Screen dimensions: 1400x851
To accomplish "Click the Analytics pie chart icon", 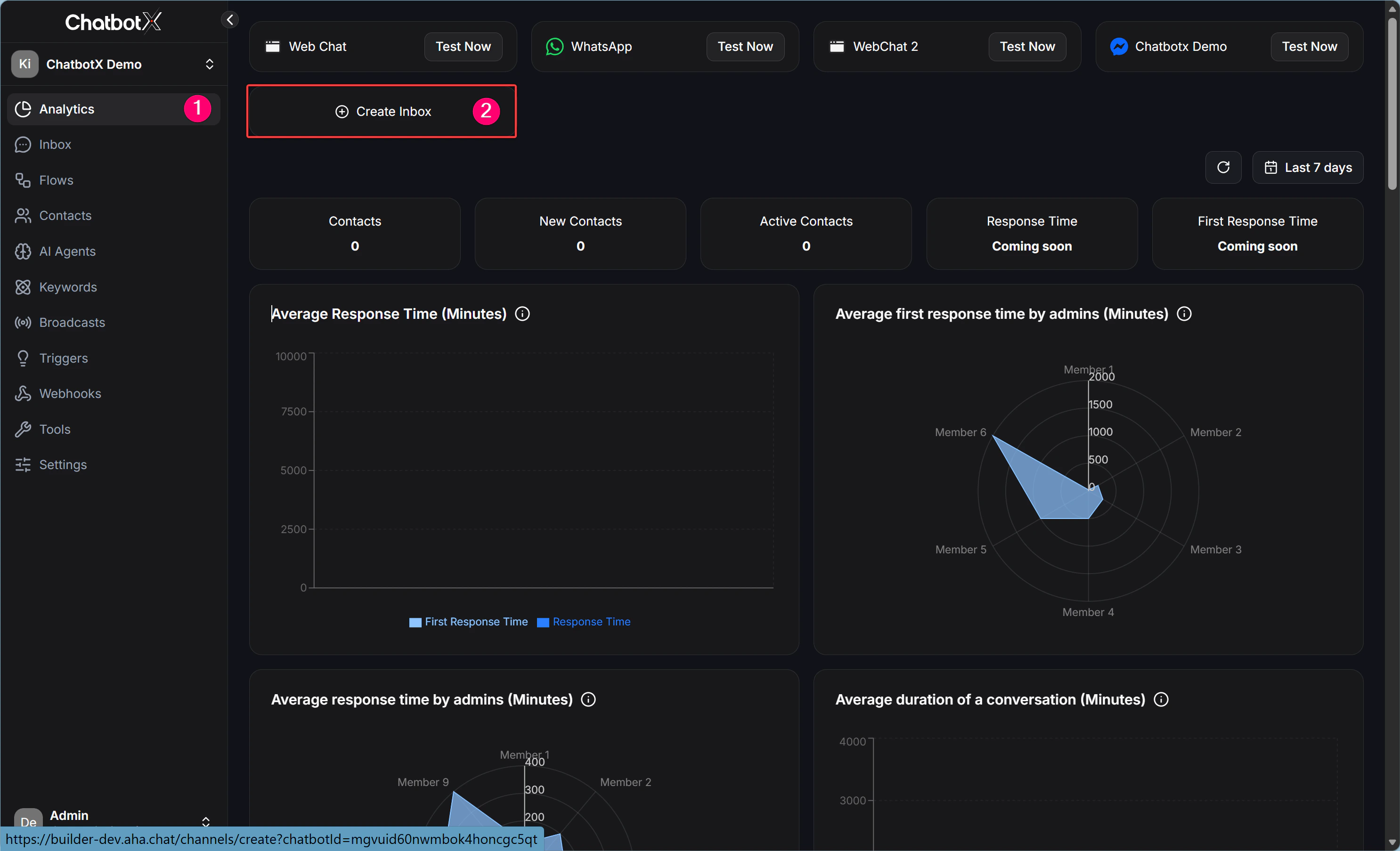I will click(23, 108).
